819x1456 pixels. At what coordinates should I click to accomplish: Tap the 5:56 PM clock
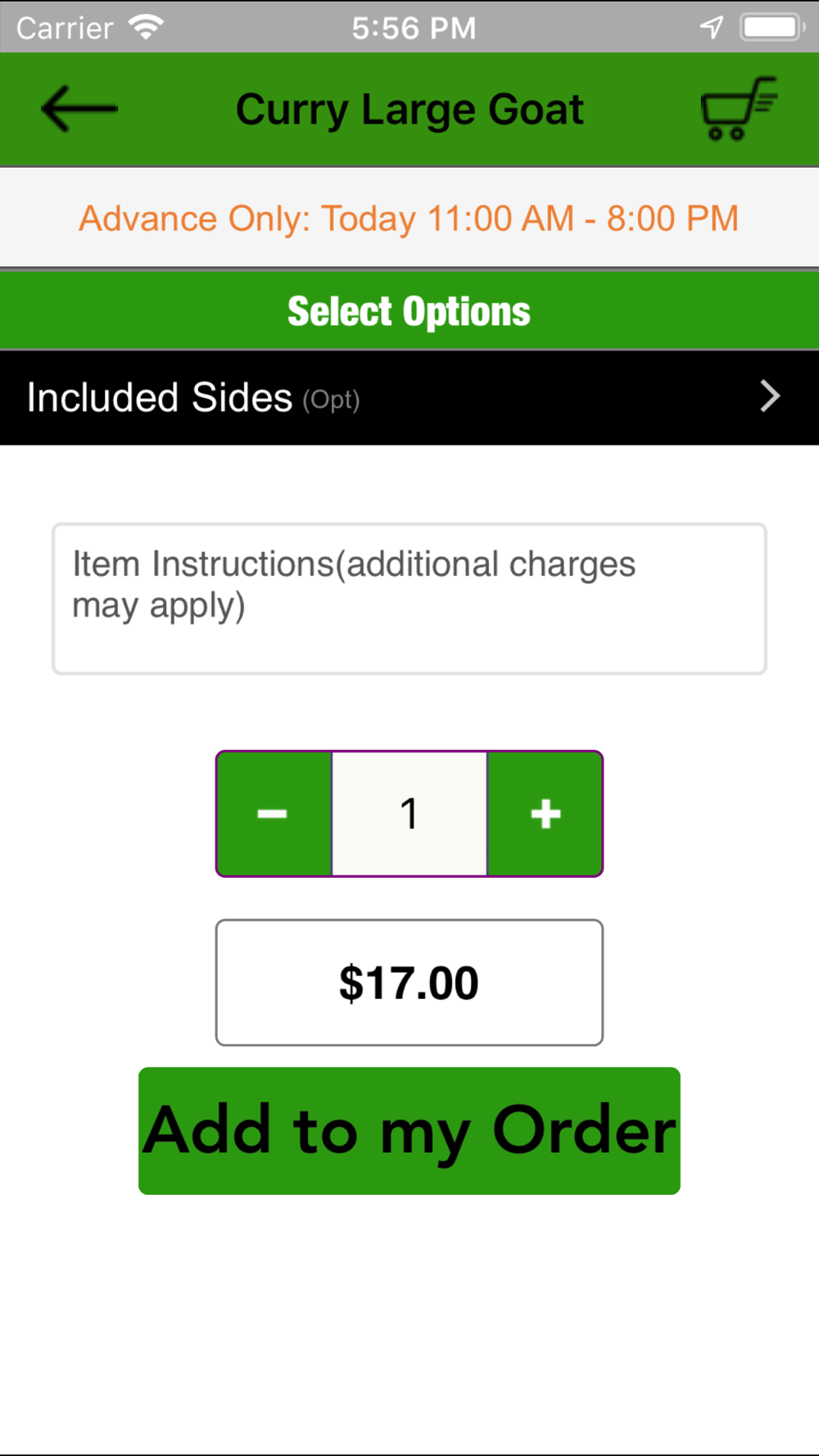click(414, 28)
